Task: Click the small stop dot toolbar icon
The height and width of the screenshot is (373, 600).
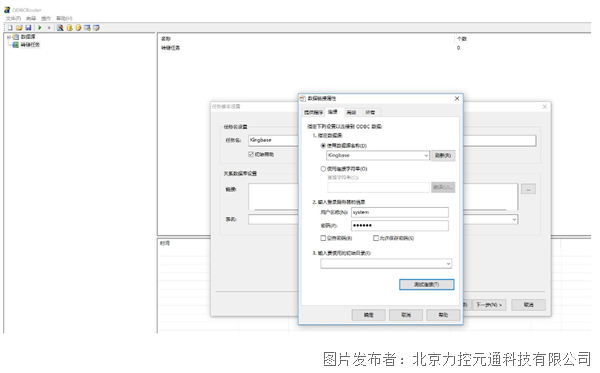Action: click(x=49, y=28)
